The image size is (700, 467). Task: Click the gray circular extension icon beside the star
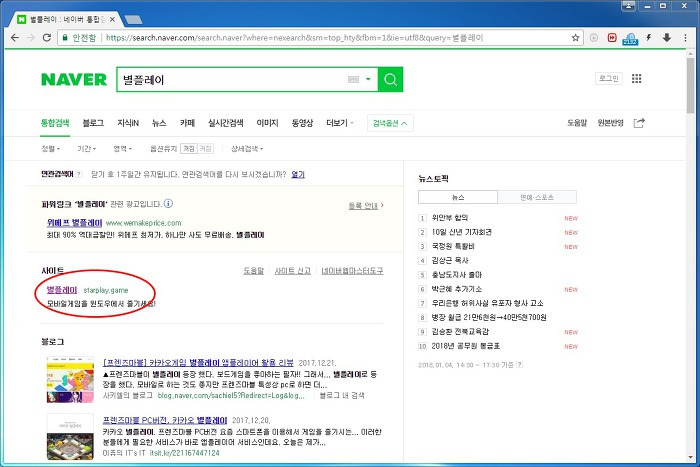point(594,38)
